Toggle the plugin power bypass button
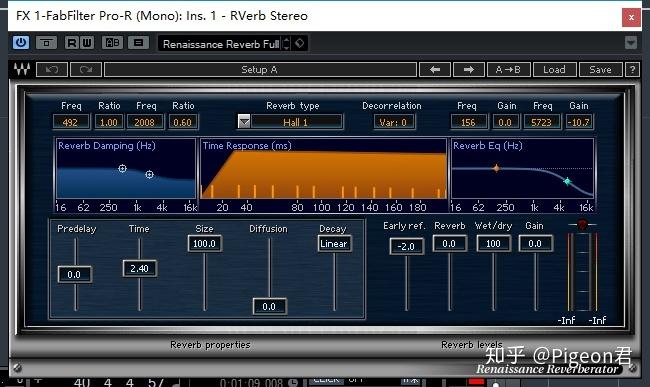650x387 pixels. click(x=21, y=43)
